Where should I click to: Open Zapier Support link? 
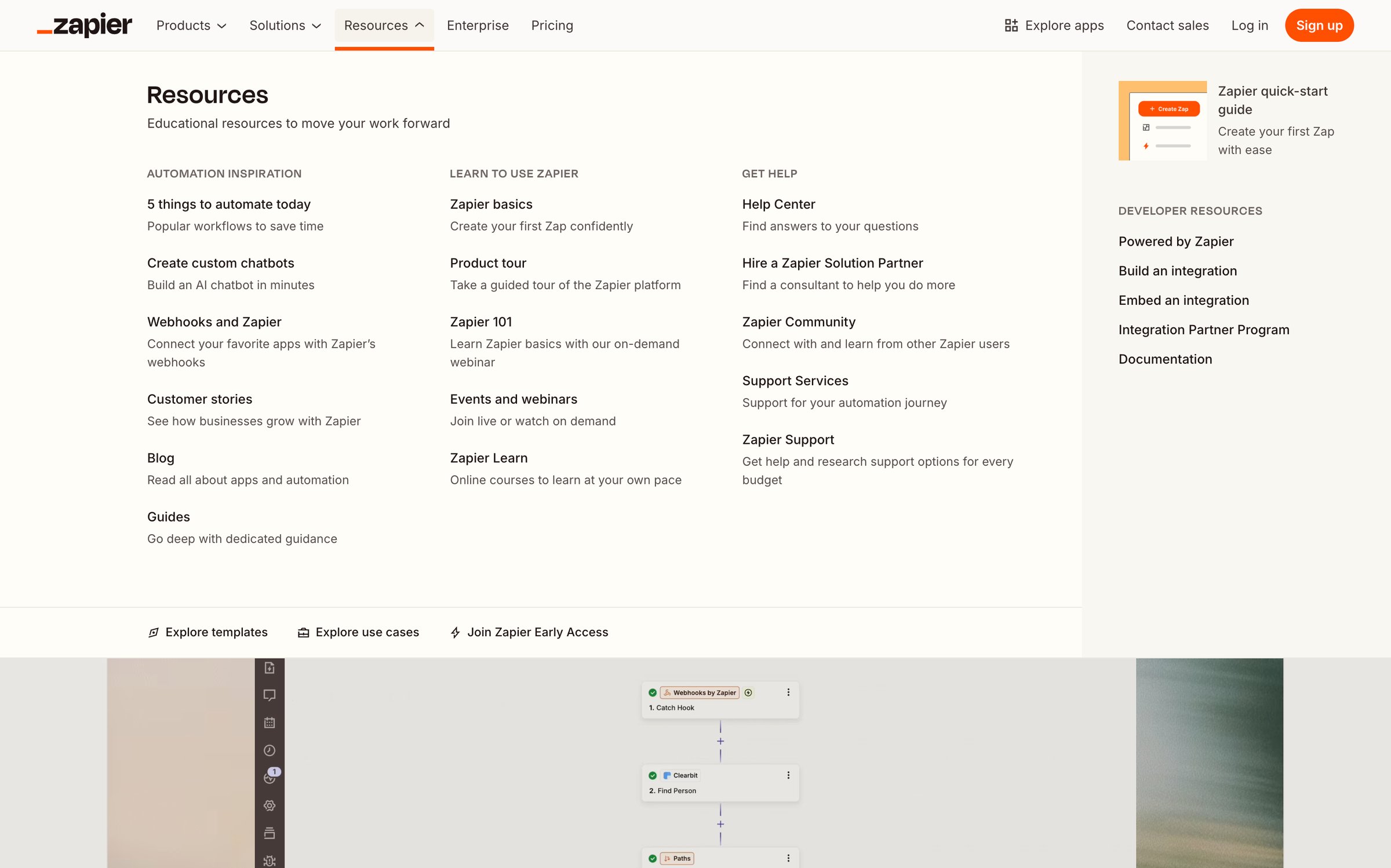788,440
